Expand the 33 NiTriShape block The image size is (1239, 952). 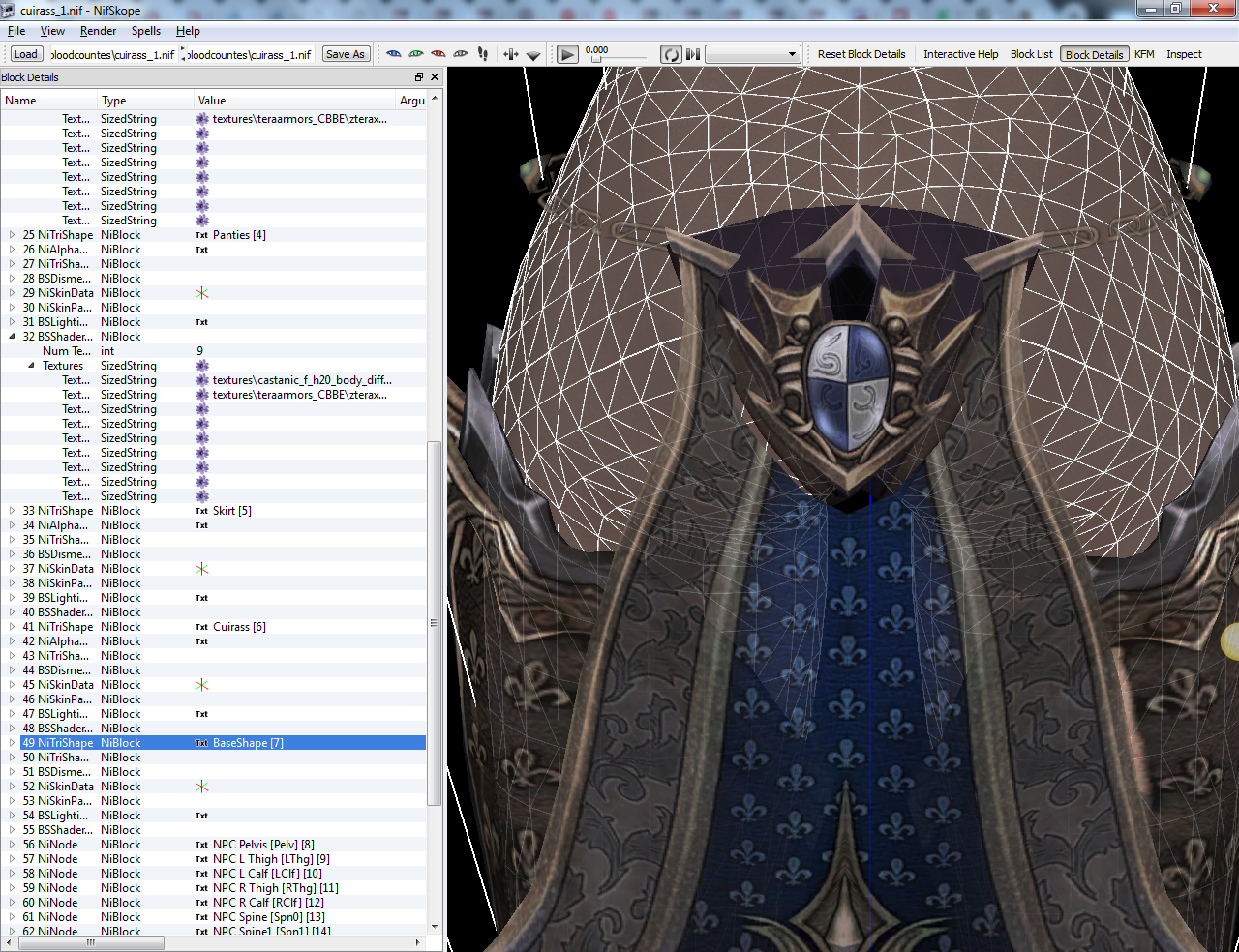click(x=12, y=511)
